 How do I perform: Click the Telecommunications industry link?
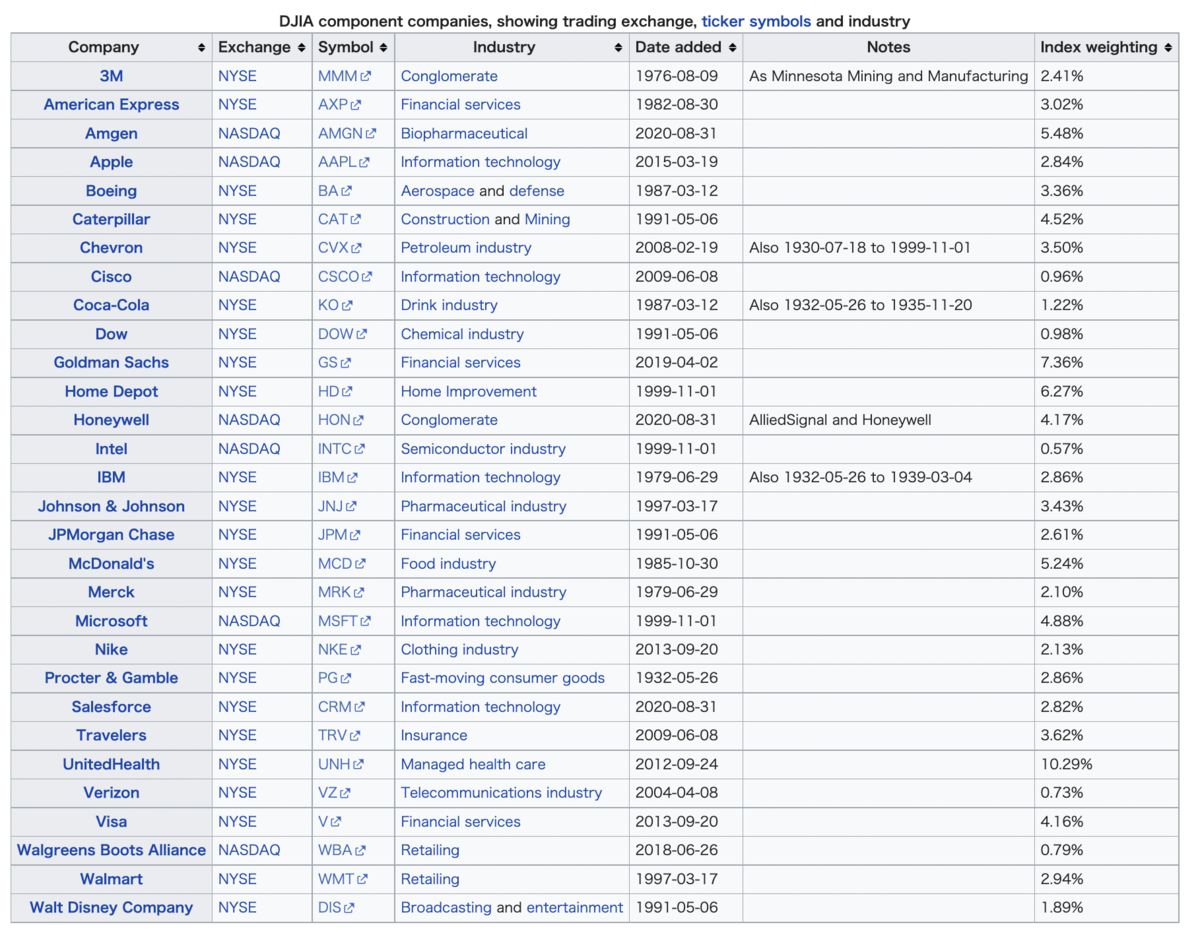pos(502,793)
